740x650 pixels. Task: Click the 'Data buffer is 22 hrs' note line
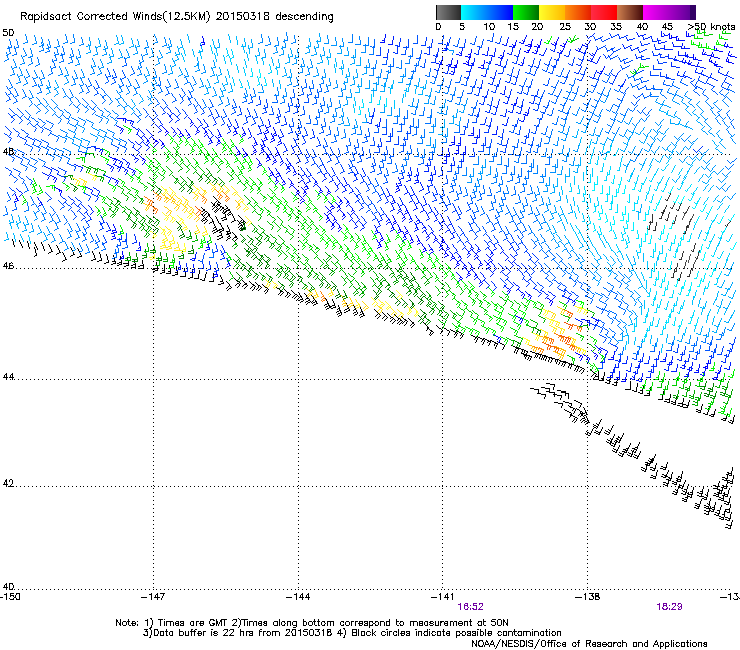click(352, 633)
